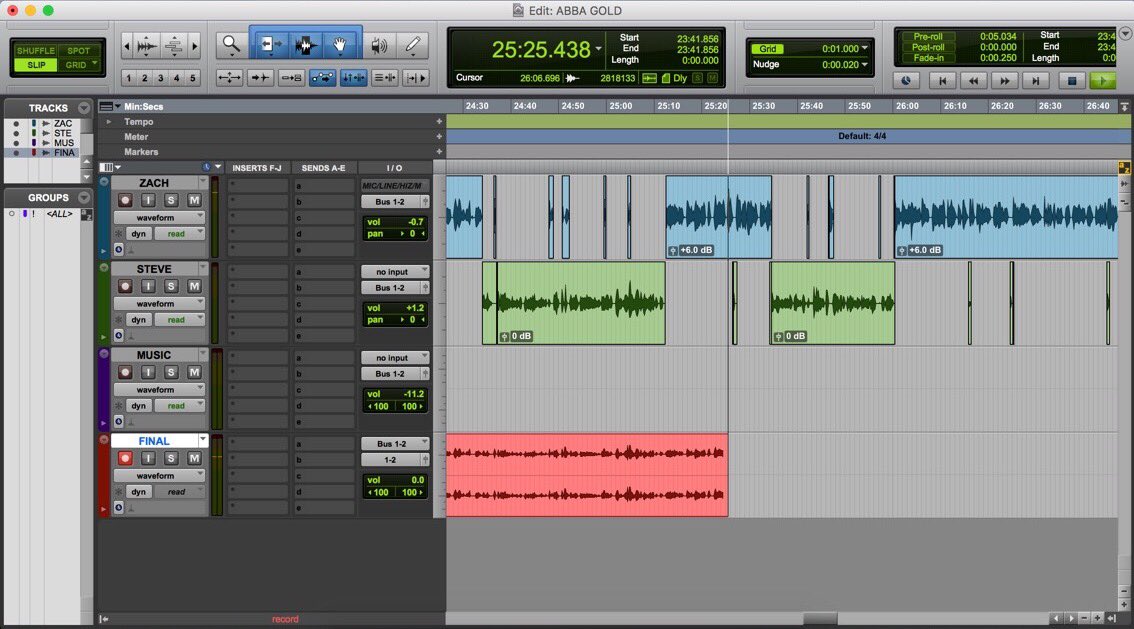Viewport: 1134px width, 629px height.
Task: Click the audio zoom waveform icon
Action: pos(147,46)
